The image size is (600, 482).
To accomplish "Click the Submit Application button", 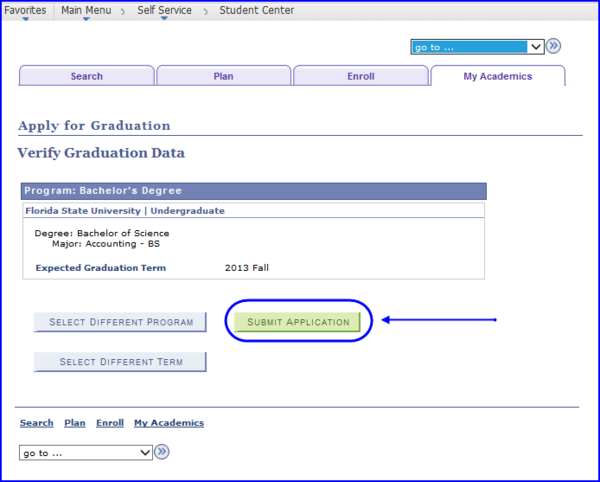I will coord(298,322).
